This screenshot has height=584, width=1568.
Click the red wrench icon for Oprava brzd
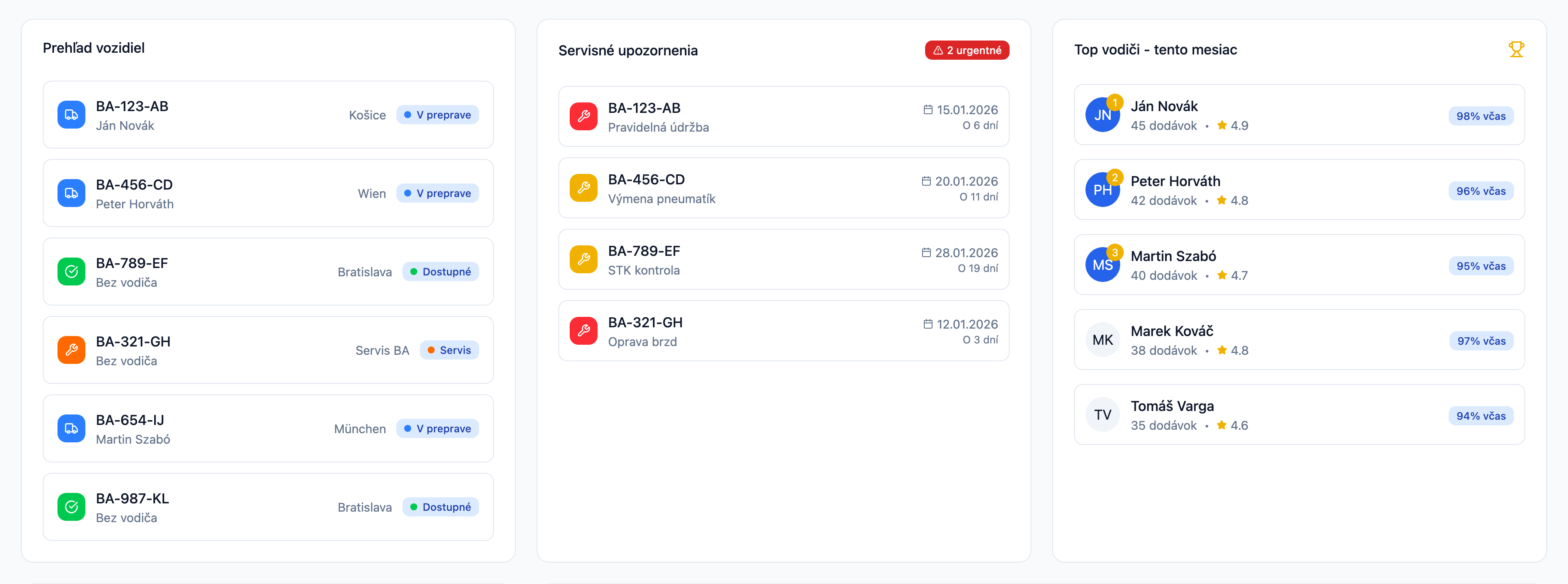(583, 331)
